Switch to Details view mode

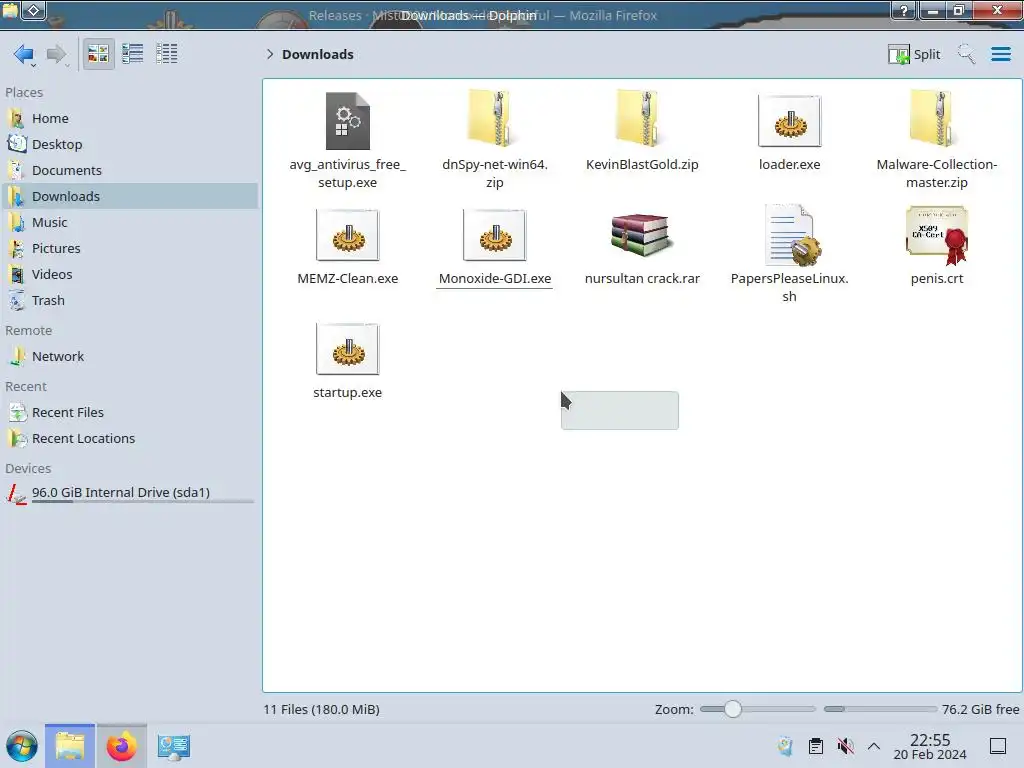pos(167,54)
